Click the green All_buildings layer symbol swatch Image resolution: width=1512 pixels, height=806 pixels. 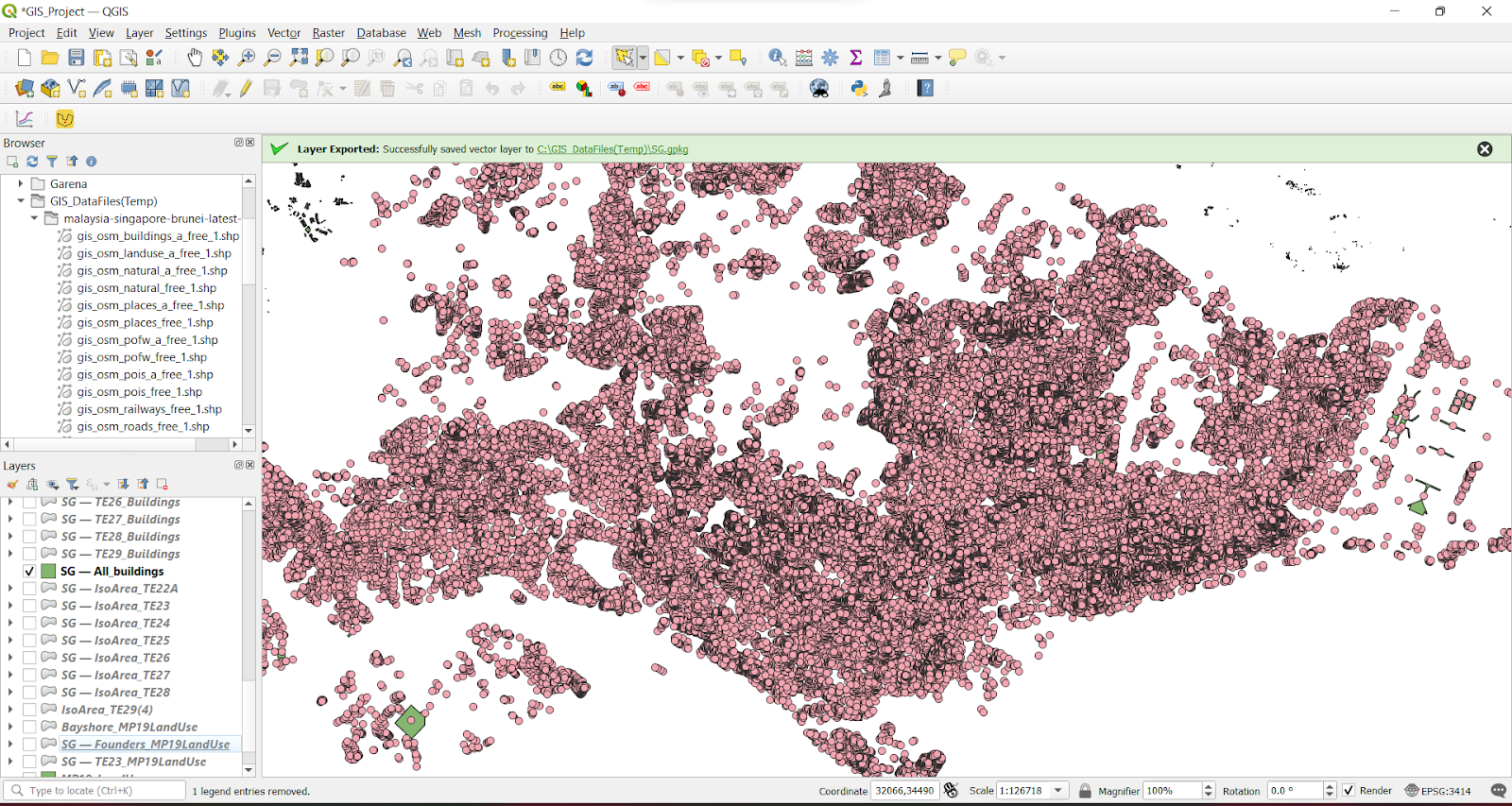pos(48,572)
